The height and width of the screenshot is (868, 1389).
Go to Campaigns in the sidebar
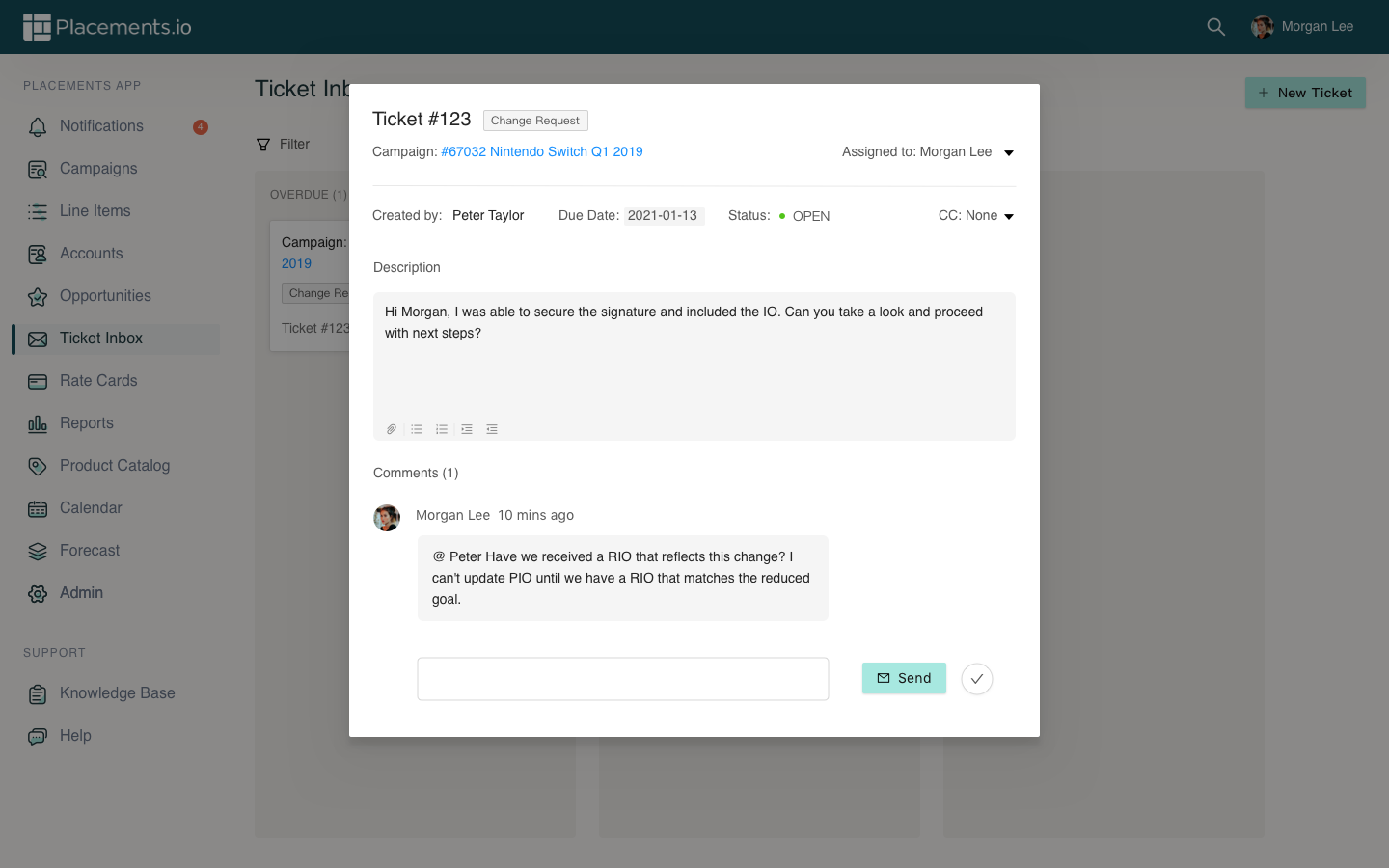click(98, 169)
